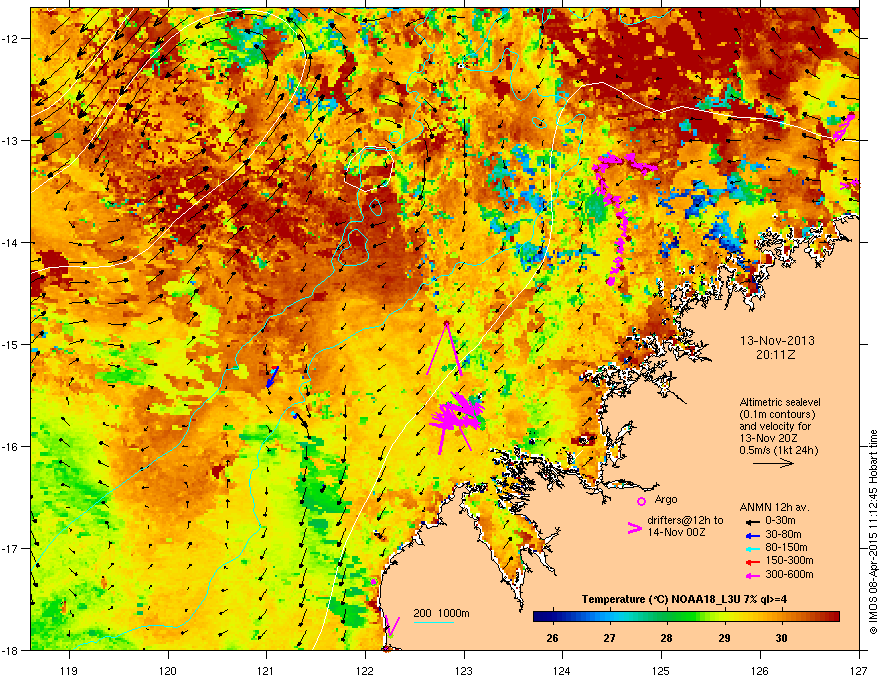Click longitude axis label 119
This screenshot has width=880, height=680.
(69, 670)
